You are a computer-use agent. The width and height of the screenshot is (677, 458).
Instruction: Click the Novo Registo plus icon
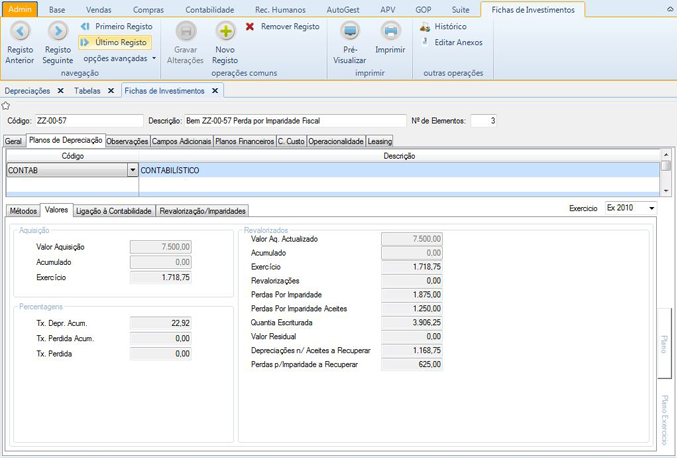point(226,33)
